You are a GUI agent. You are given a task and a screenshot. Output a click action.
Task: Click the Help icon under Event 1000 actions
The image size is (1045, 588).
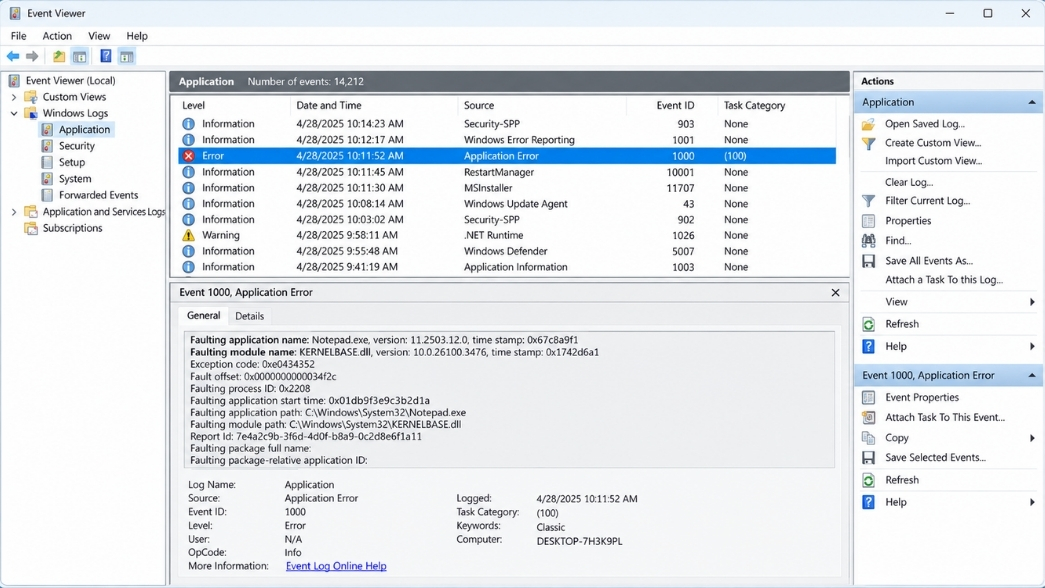868,502
